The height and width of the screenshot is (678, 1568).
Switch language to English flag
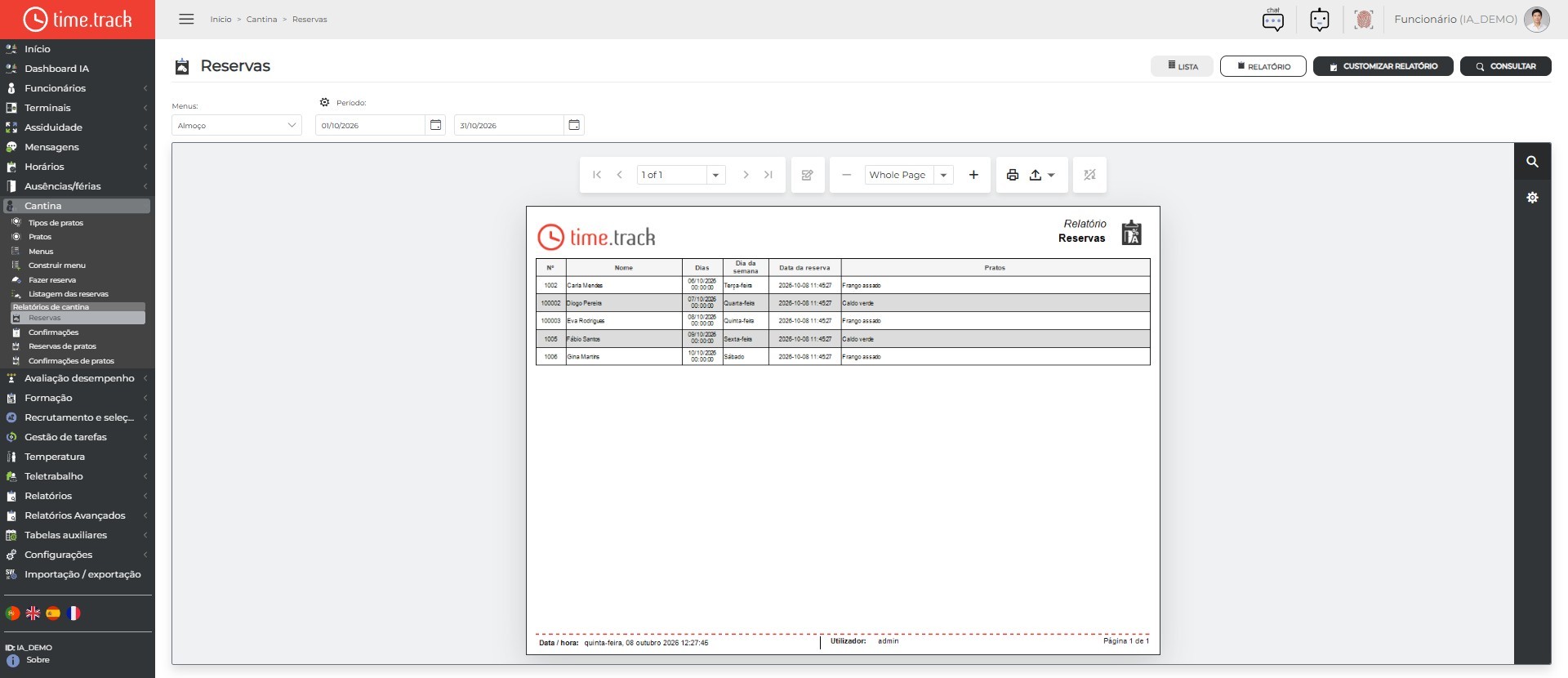(x=33, y=613)
